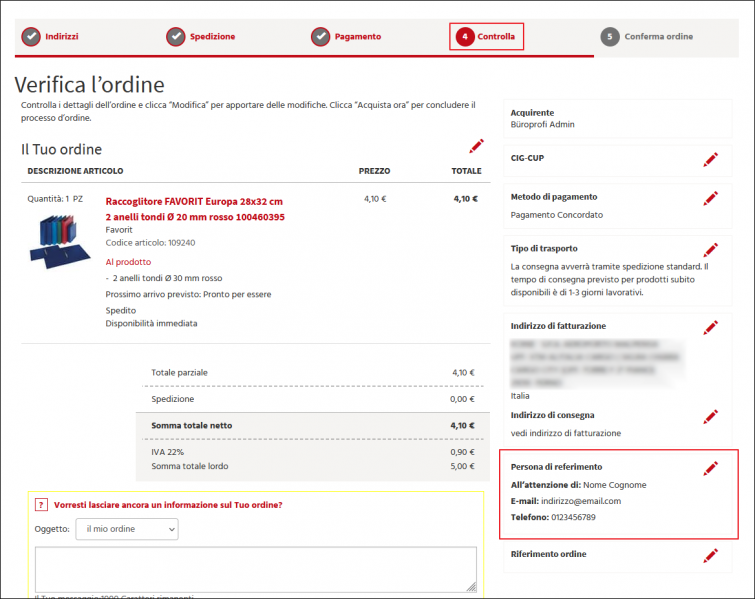Click the 'Verifica l'ordine' page heading
This screenshot has height=599, width=755.
[90, 85]
